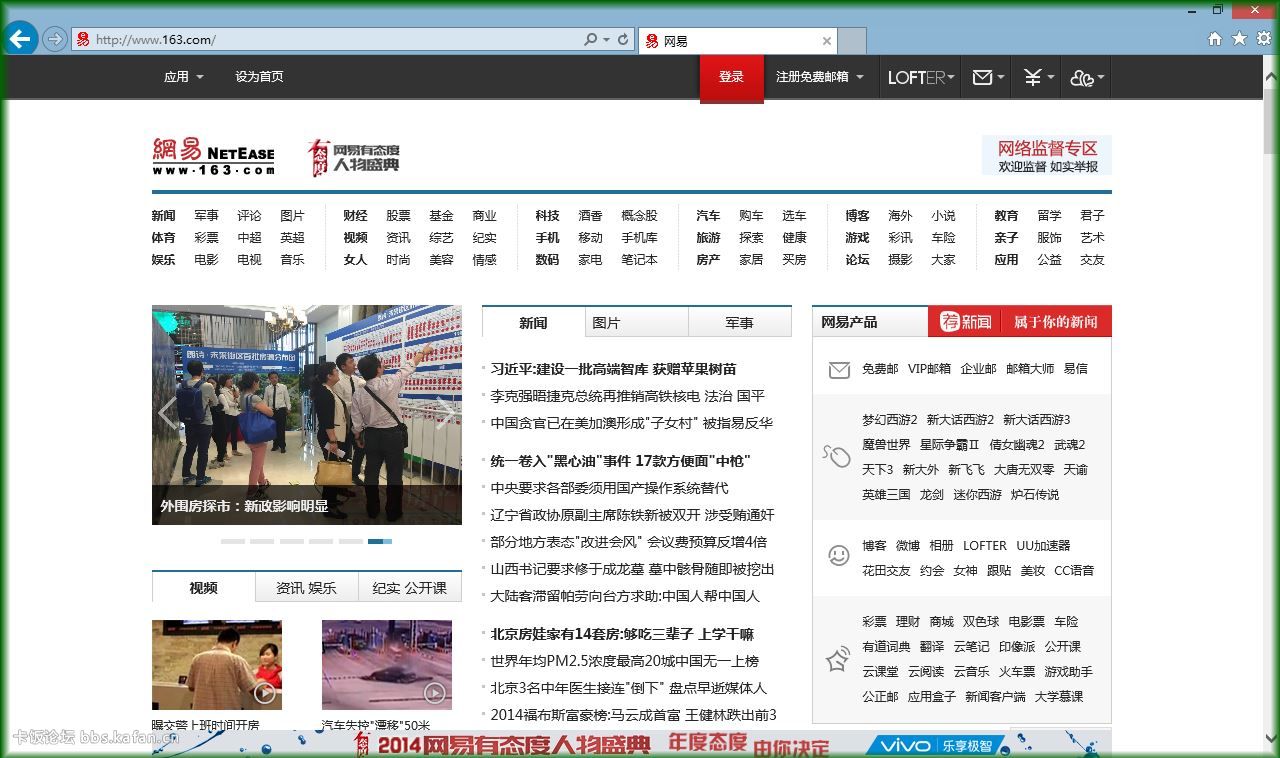Click the refresh icon in address bar
This screenshot has width=1280, height=758.
click(623, 40)
